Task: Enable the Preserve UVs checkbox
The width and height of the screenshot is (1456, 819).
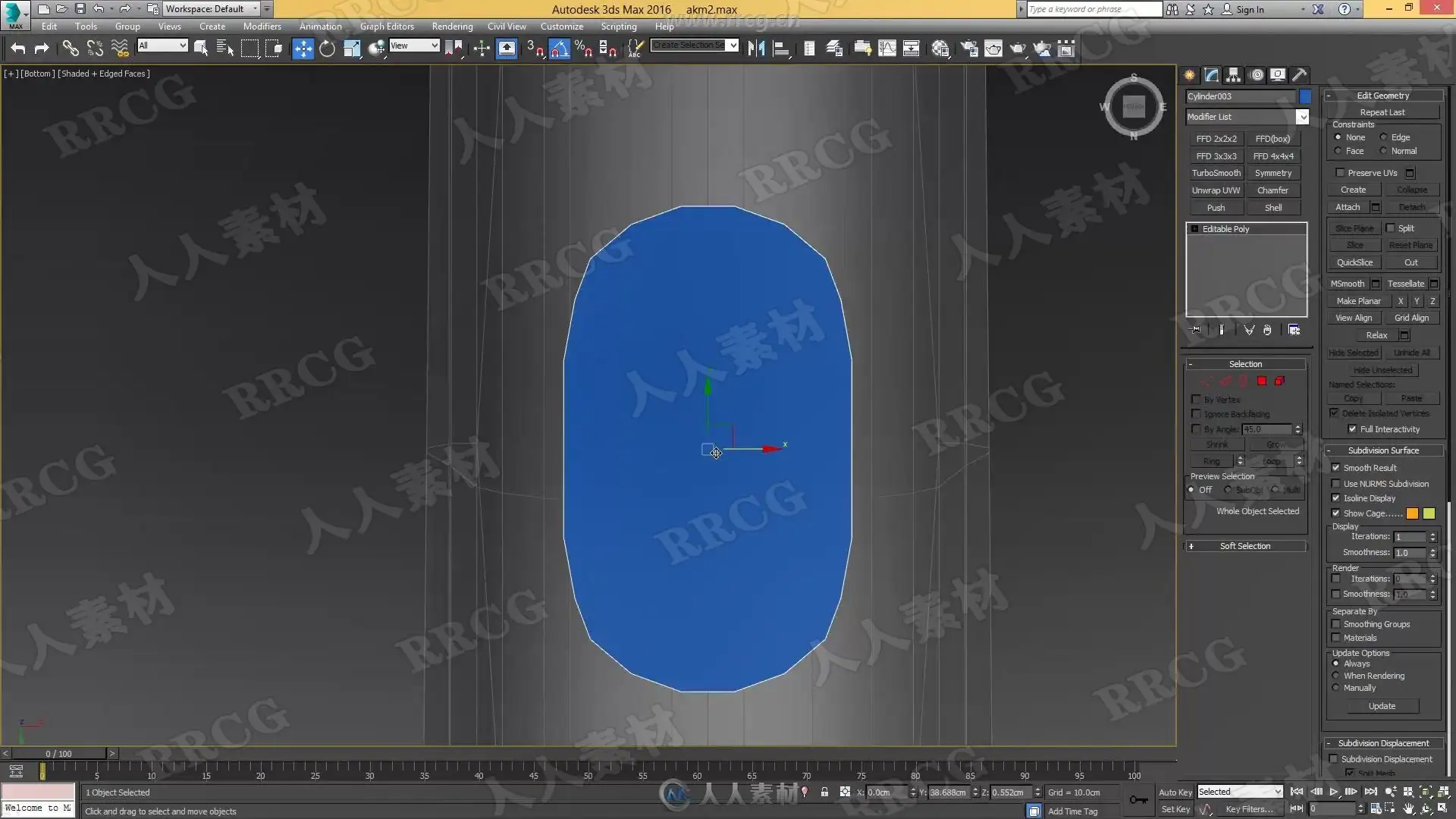Action: click(x=1340, y=173)
